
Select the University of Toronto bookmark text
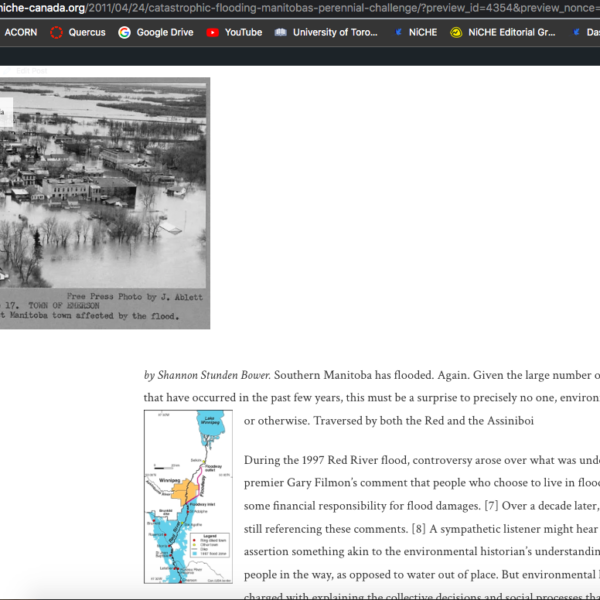pos(335,32)
